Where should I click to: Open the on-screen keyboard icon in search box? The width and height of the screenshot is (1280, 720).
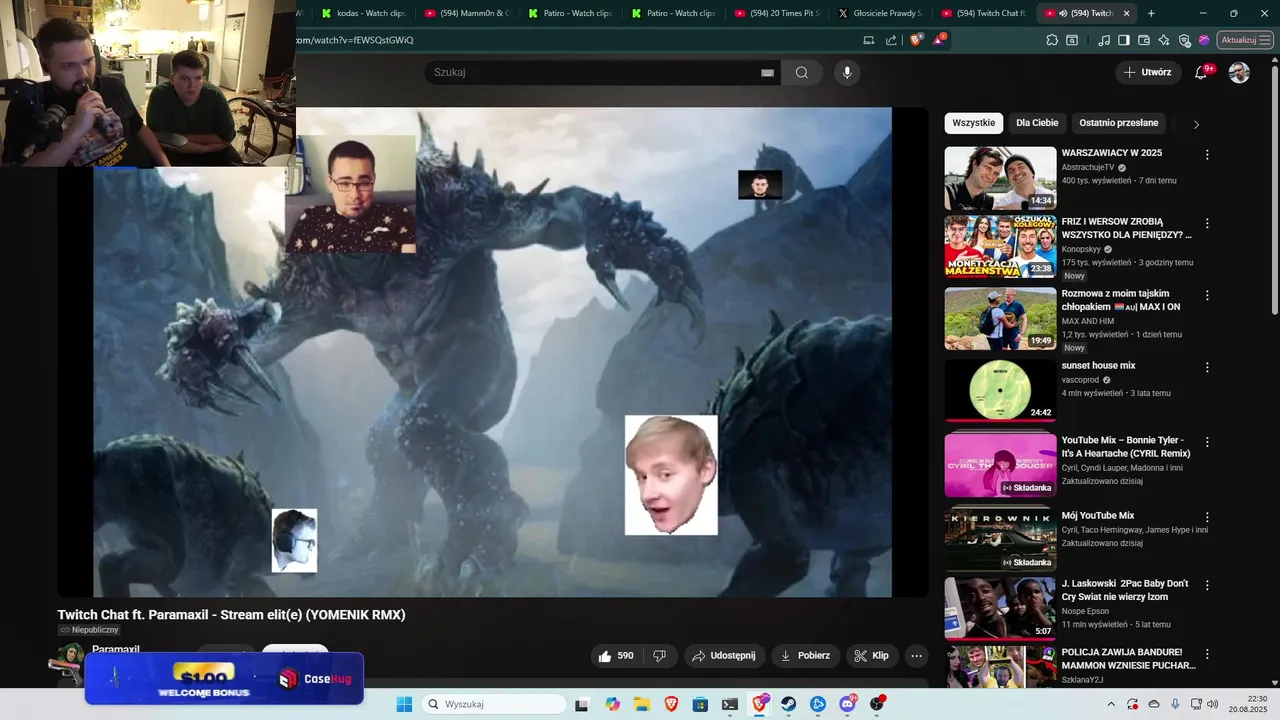[767, 72]
